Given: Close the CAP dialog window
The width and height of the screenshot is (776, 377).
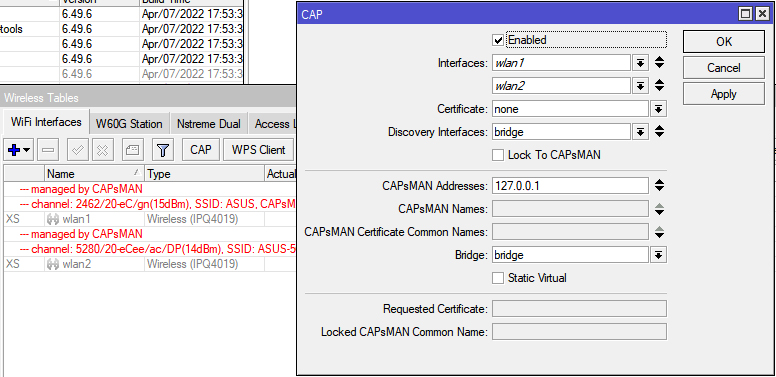Looking at the screenshot, I should coord(762,14).
